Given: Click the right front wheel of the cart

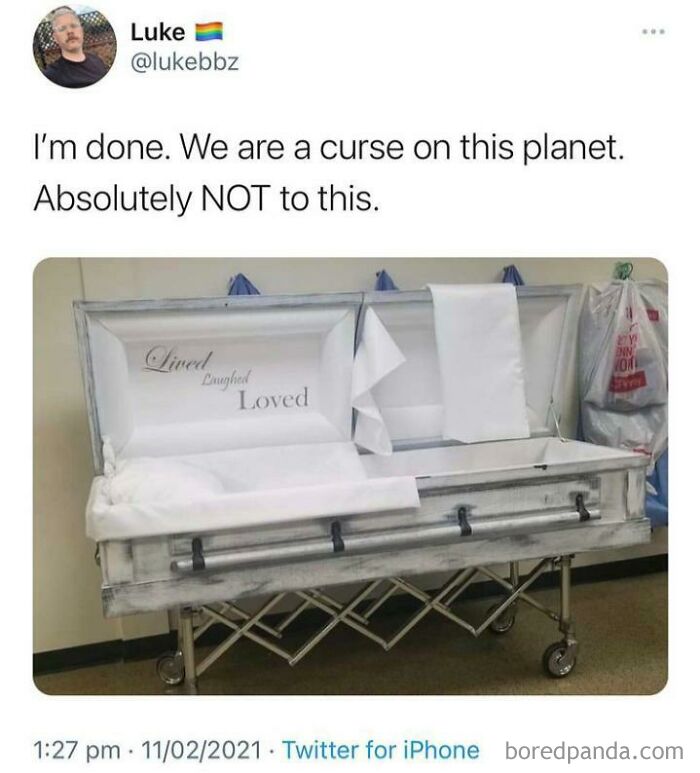Looking at the screenshot, I should tap(559, 659).
